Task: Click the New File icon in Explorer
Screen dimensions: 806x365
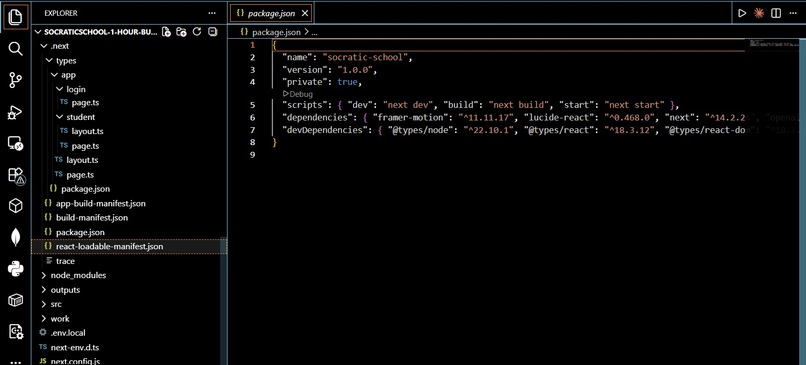Action: (166, 32)
